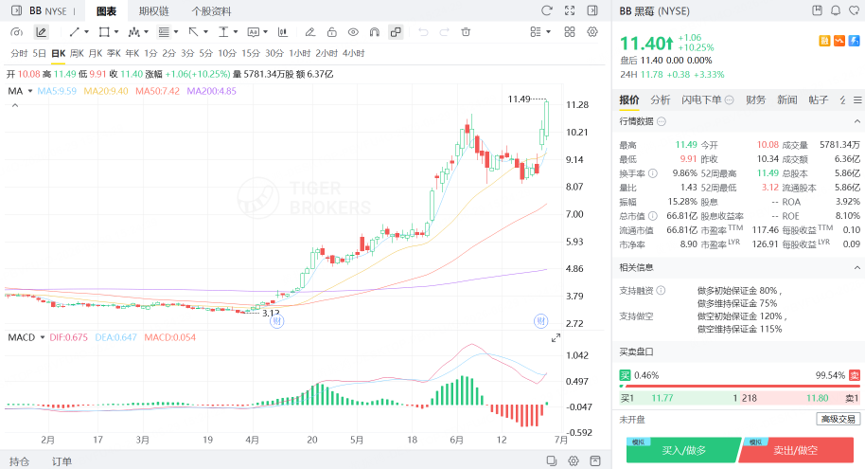Click the eraser tool icon
Screen dimensions: 865x469
pos(310,32)
